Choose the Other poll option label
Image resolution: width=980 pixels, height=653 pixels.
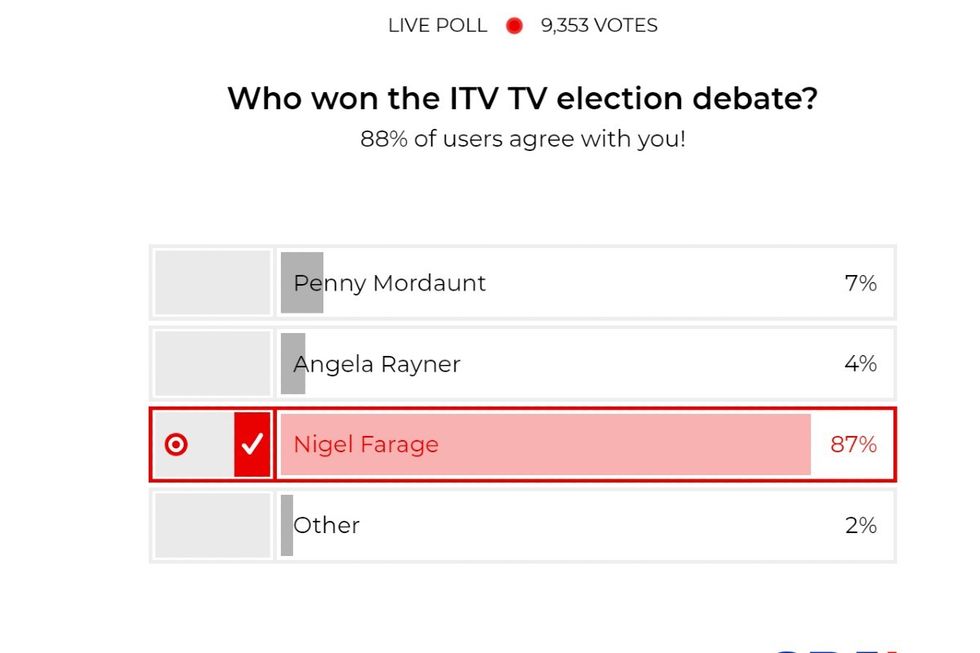(x=326, y=525)
